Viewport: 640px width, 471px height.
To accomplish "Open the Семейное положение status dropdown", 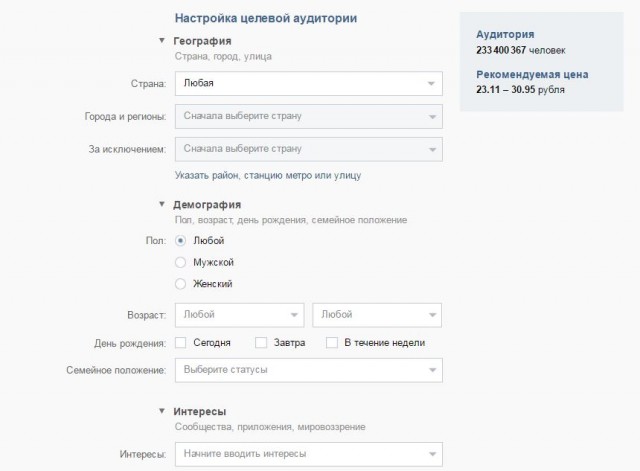I will coord(309,370).
